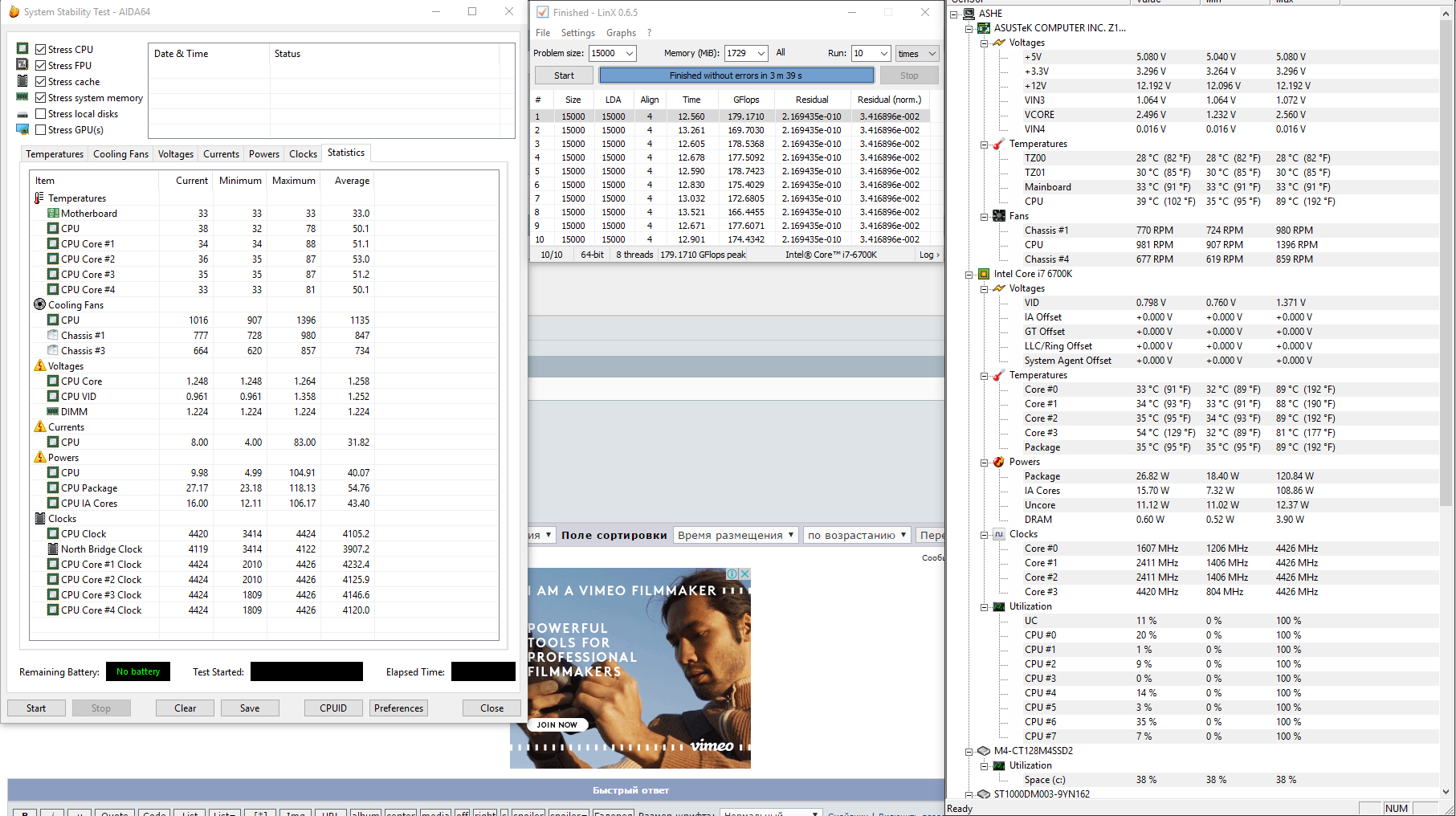Click JOIN NOW on the Vimeo ad
This screenshot has width=1456, height=816.
coord(557,724)
